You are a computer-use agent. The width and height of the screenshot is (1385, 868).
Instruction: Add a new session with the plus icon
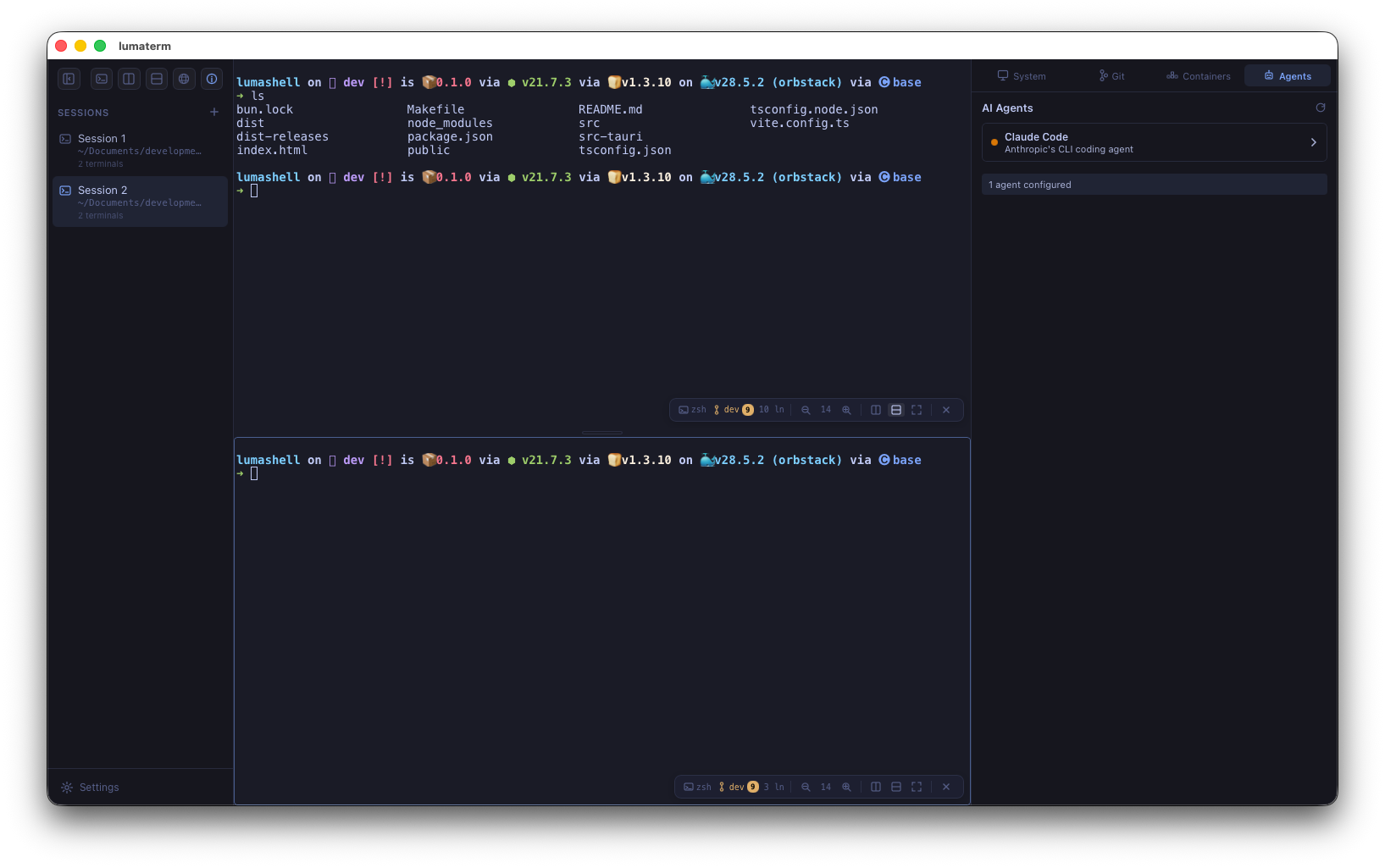(x=214, y=112)
